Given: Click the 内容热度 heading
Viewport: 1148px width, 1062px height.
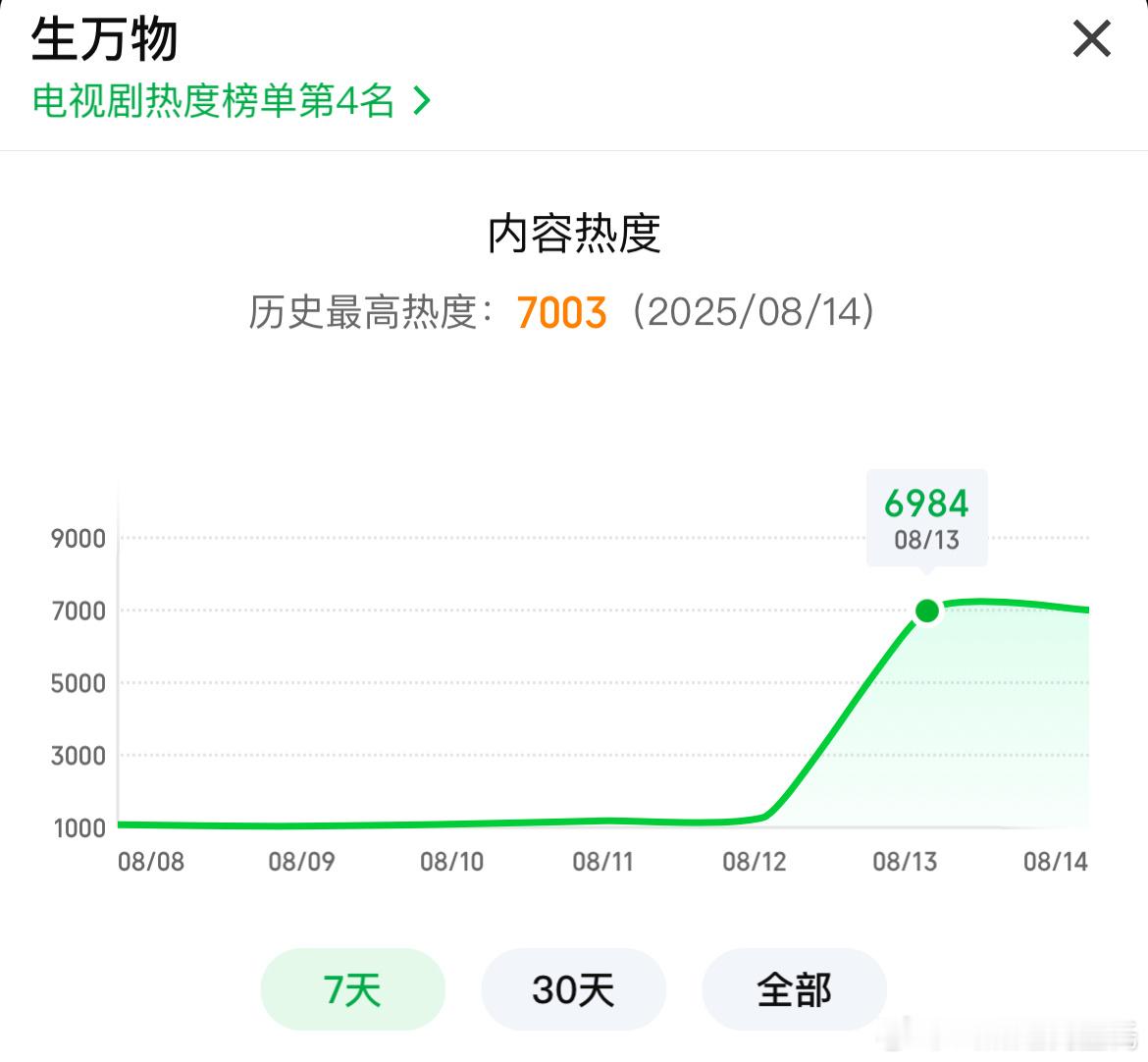Looking at the screenshot, I should 574,234.
